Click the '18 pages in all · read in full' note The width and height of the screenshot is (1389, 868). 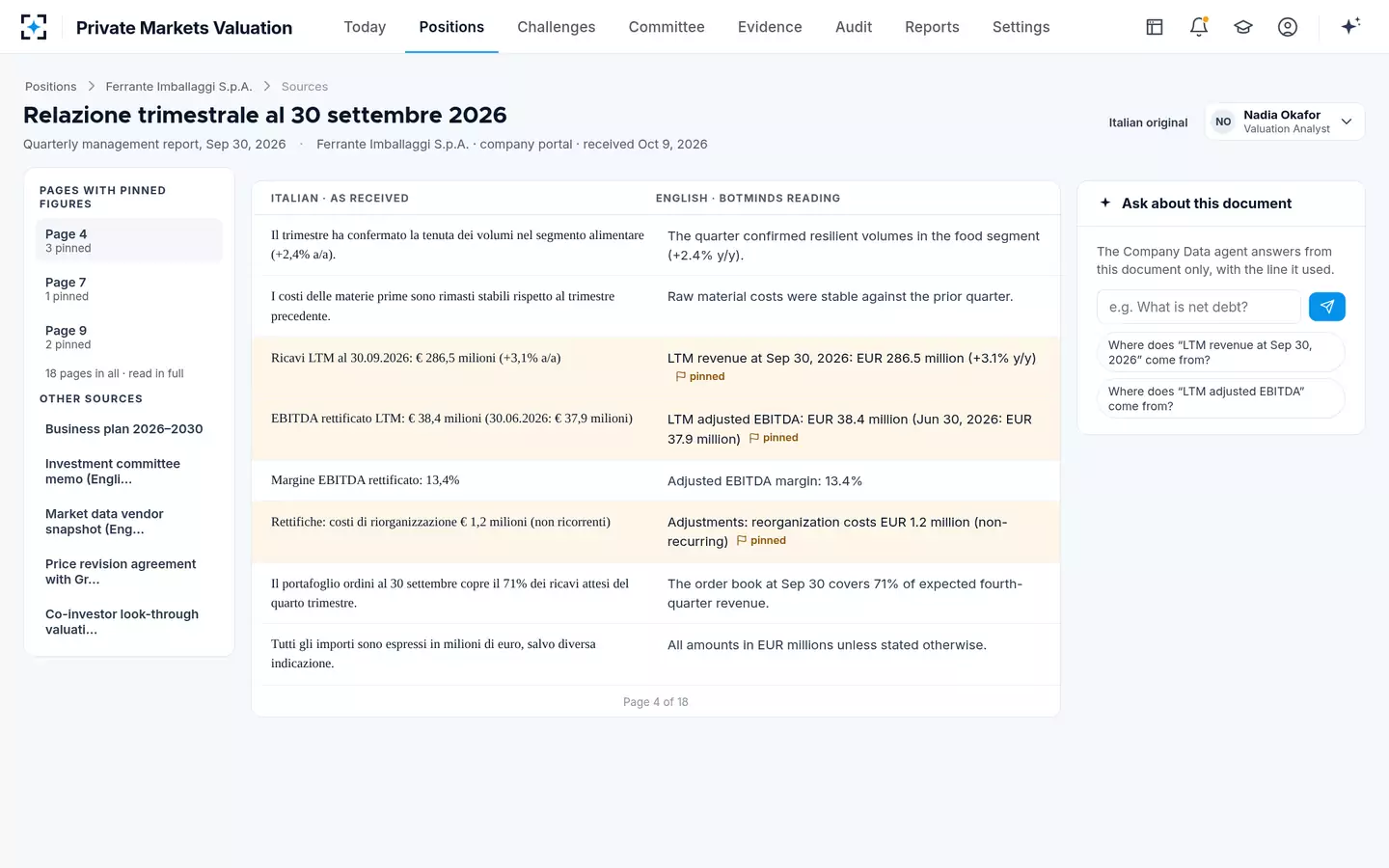pyautogui.click(x=115, y=374)
